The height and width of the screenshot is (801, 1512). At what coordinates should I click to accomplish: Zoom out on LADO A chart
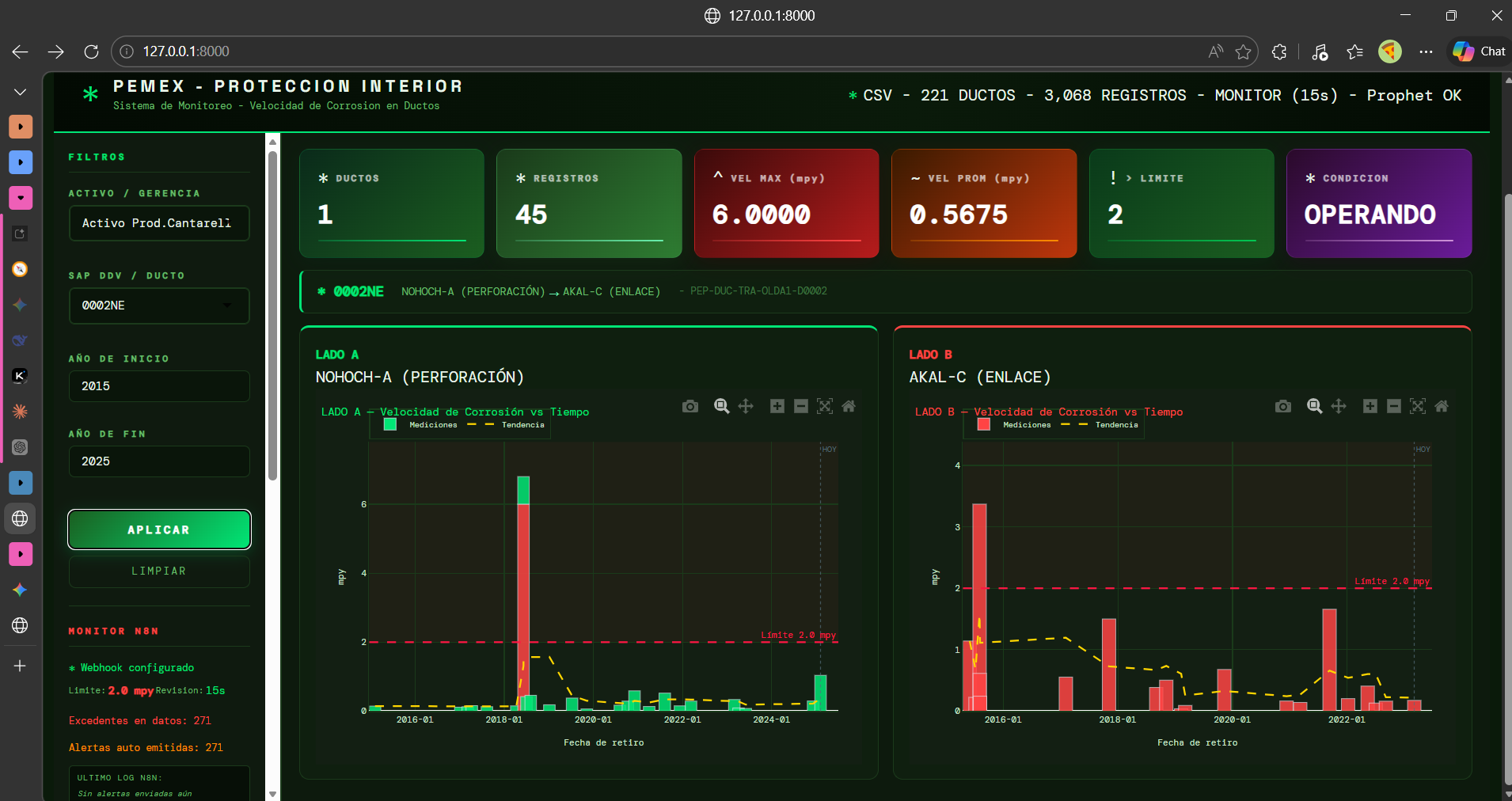coord(801,406)
